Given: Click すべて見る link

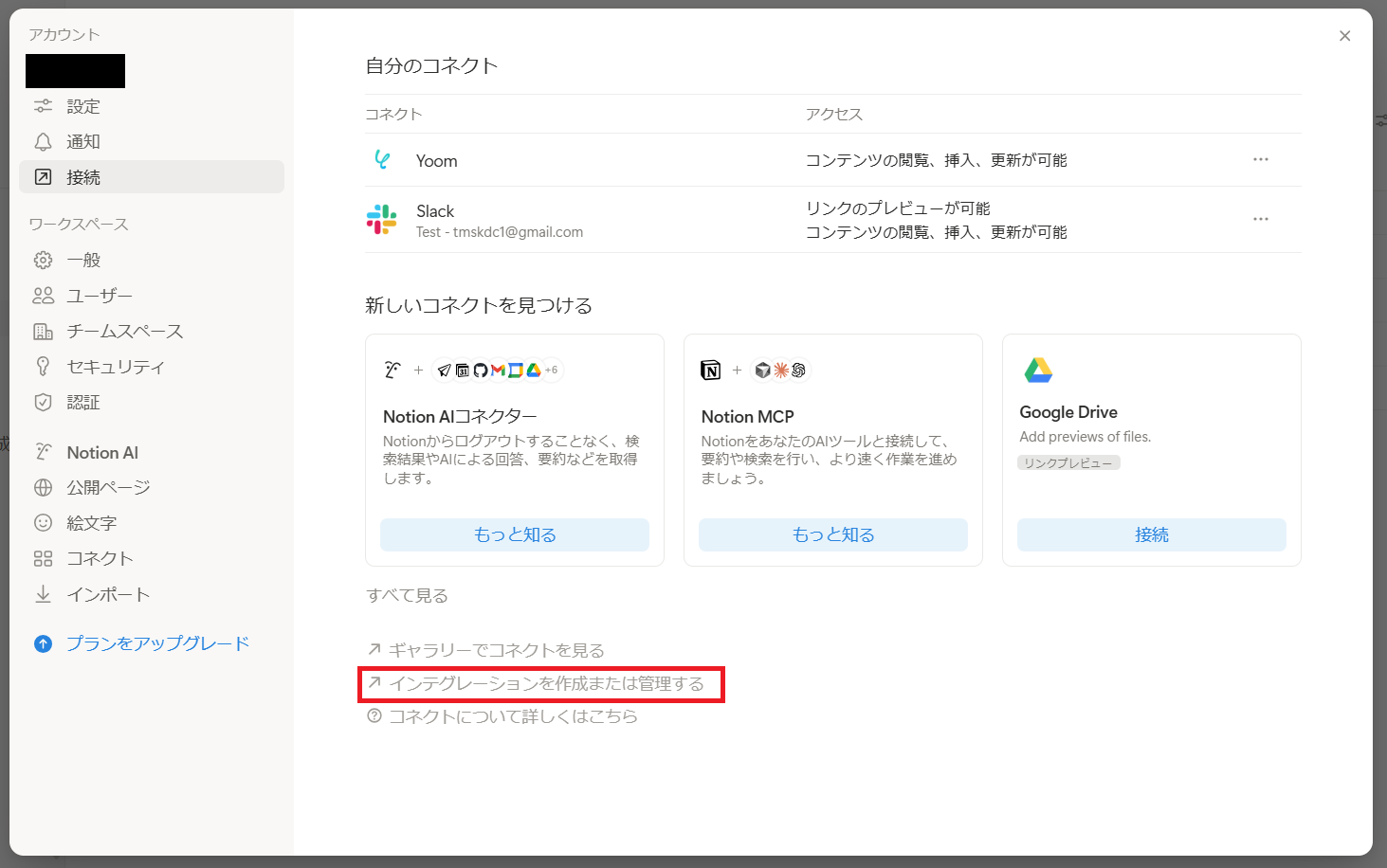Looking at the screenshot, I should [x=407, y=595].
